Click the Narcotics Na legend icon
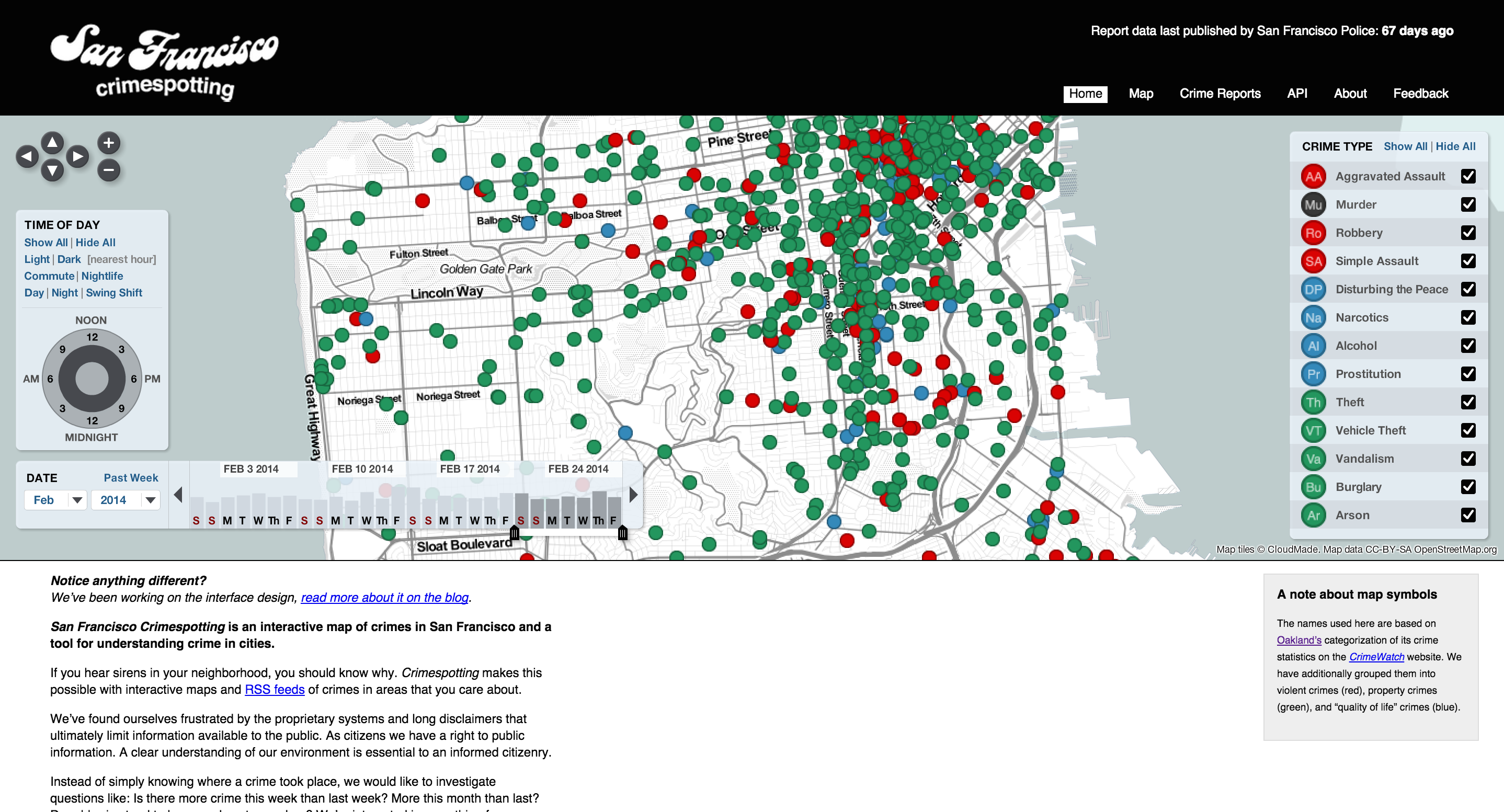 pos(1313,317)
